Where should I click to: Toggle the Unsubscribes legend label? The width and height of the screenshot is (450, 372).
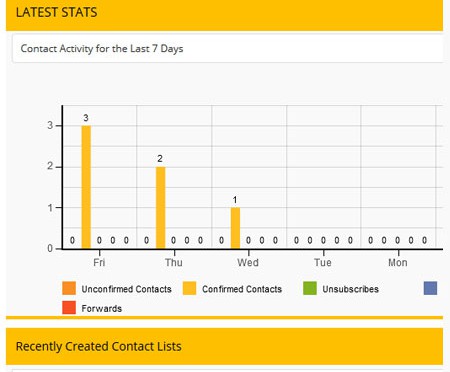pyautogui.click(x=351, y=289)
